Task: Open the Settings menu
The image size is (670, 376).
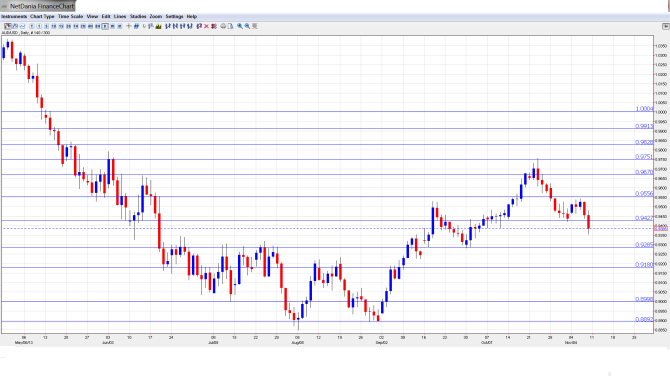Action: (174, 17)
